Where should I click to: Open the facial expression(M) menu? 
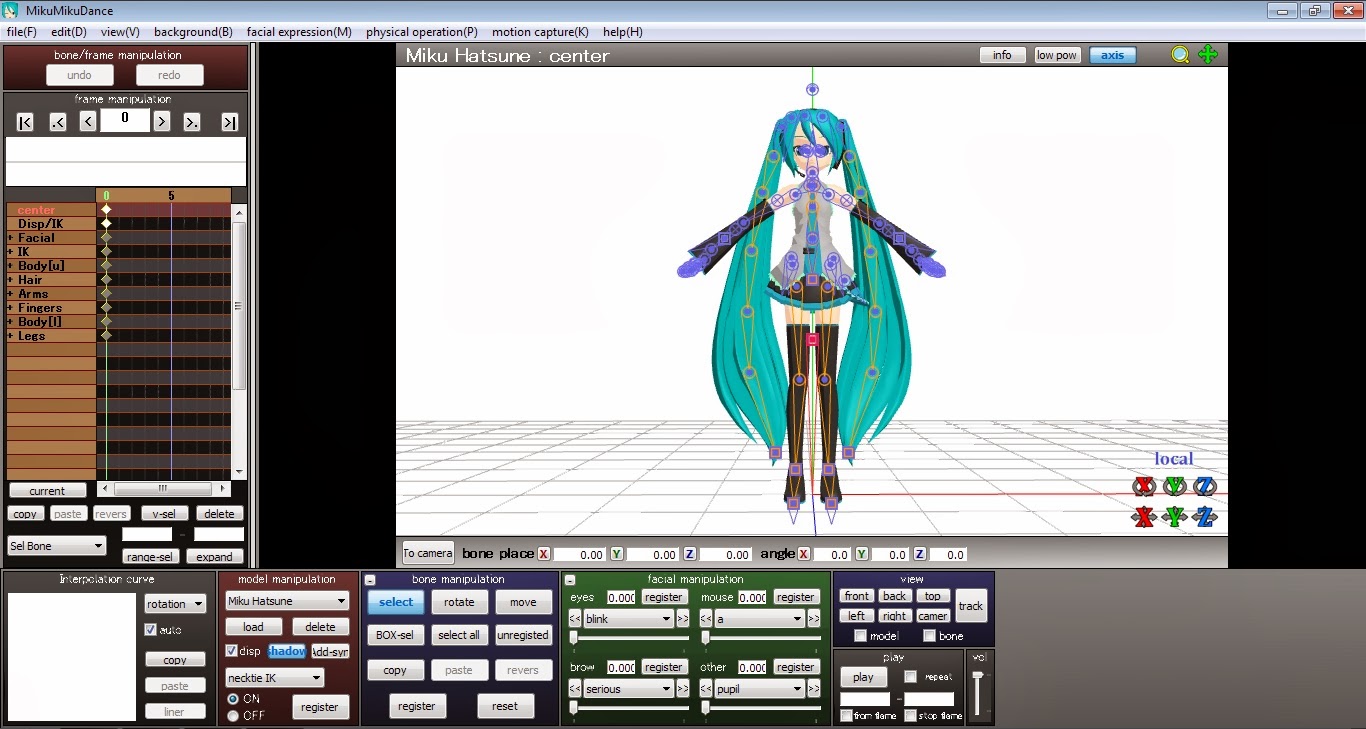click(298, 31)
